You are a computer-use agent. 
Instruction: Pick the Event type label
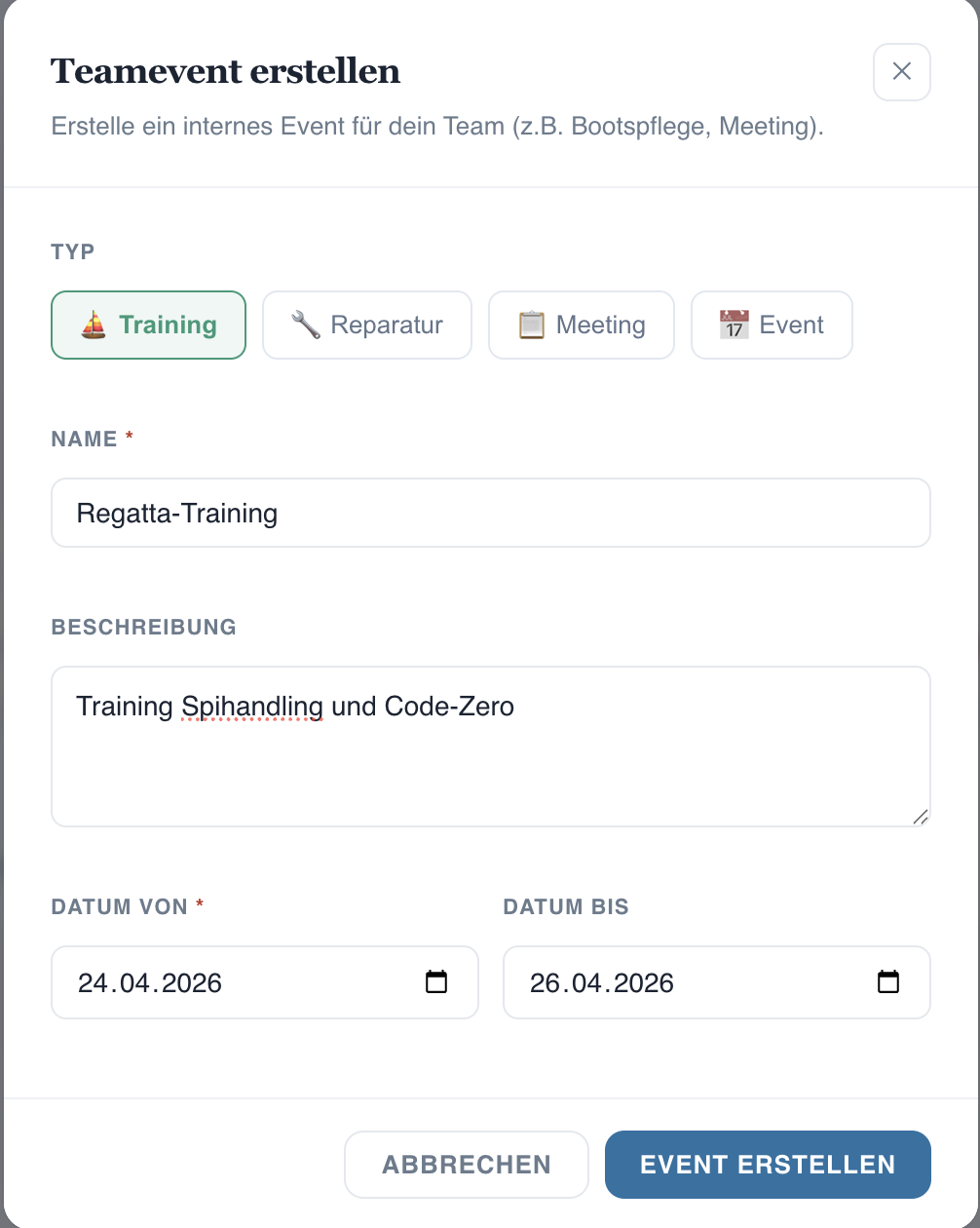(x=791, y=325)
